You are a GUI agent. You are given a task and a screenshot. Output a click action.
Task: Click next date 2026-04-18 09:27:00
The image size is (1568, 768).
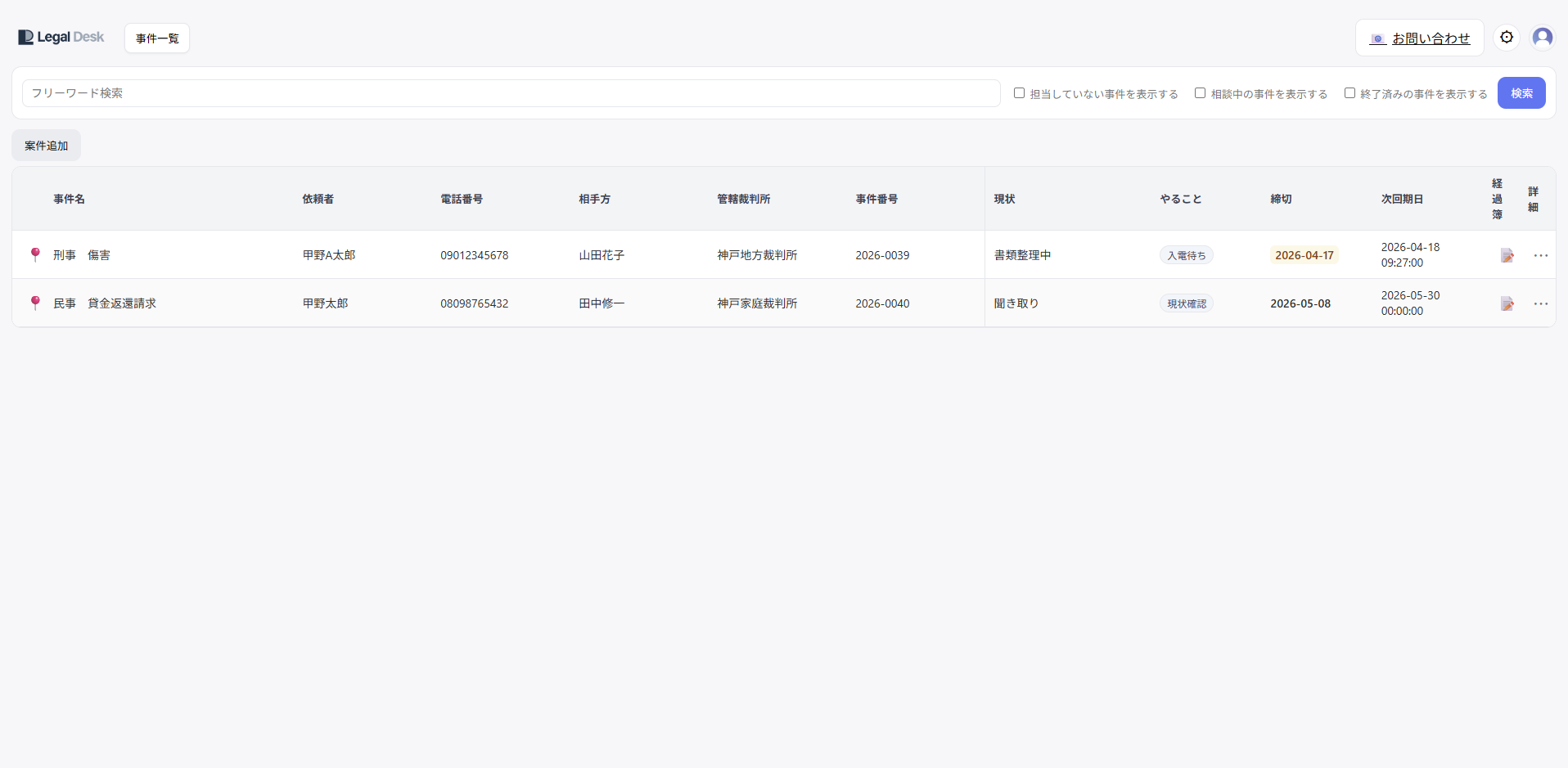tap(1410, 255)
